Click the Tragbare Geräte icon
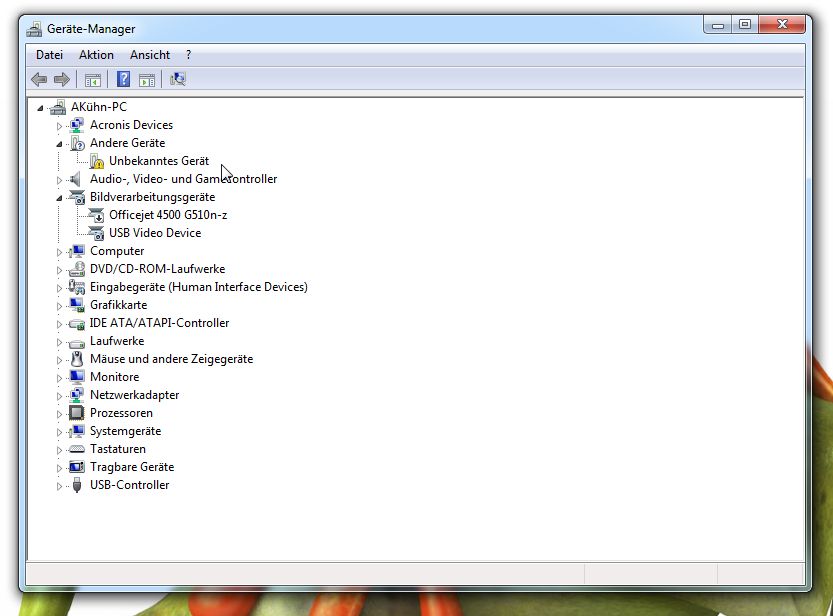833x616 pixels. click(77, 467)
